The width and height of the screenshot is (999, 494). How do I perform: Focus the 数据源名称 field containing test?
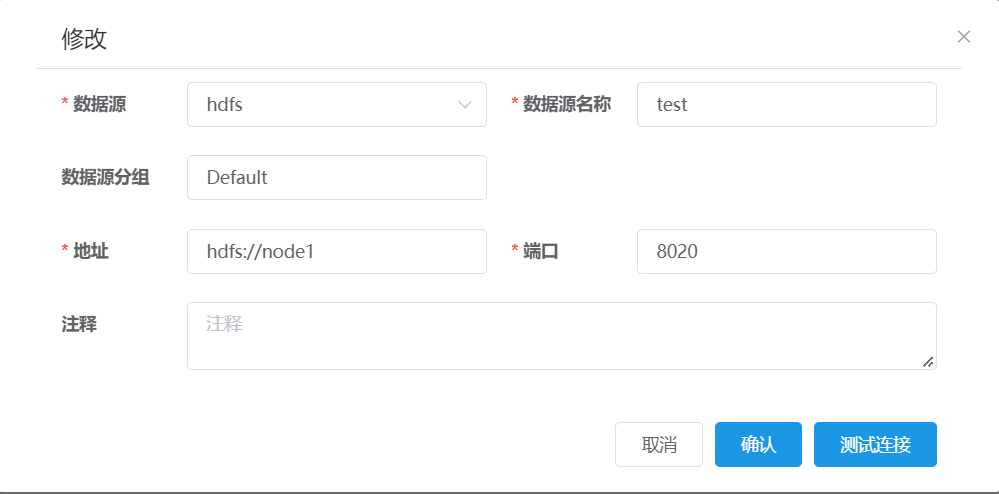point(786,105)
